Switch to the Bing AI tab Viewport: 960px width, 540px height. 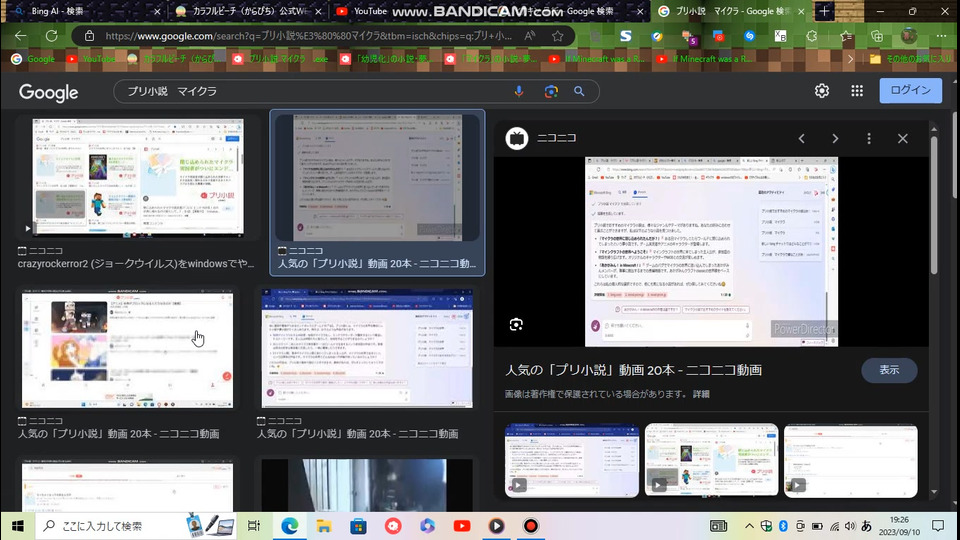pyautogui.click(x=86, y=11)
